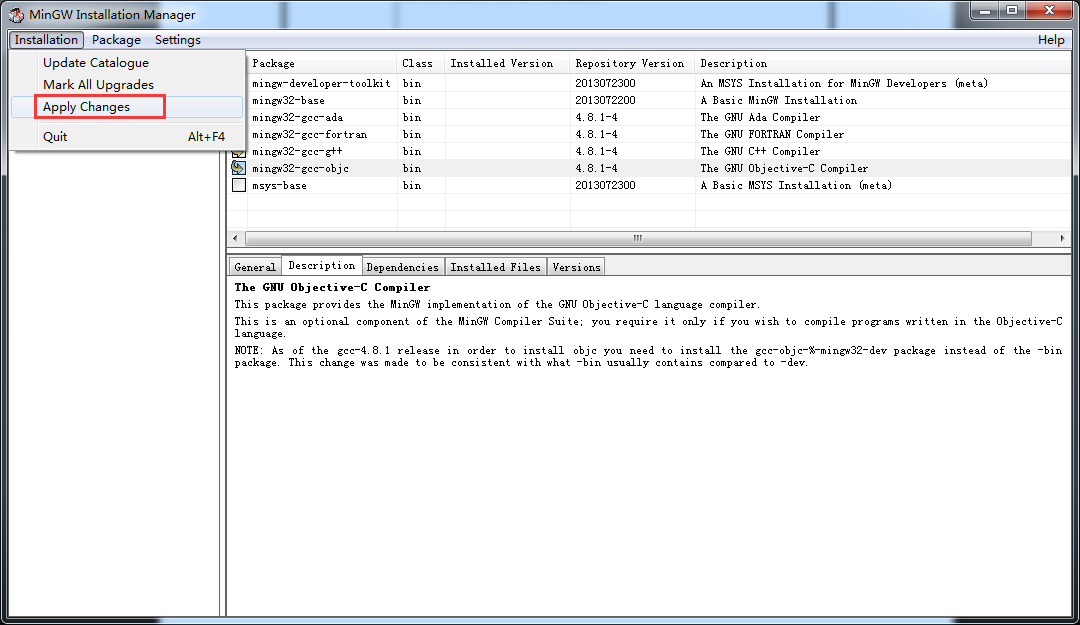Click the Repository Version column header

click(x=632, y=63)
